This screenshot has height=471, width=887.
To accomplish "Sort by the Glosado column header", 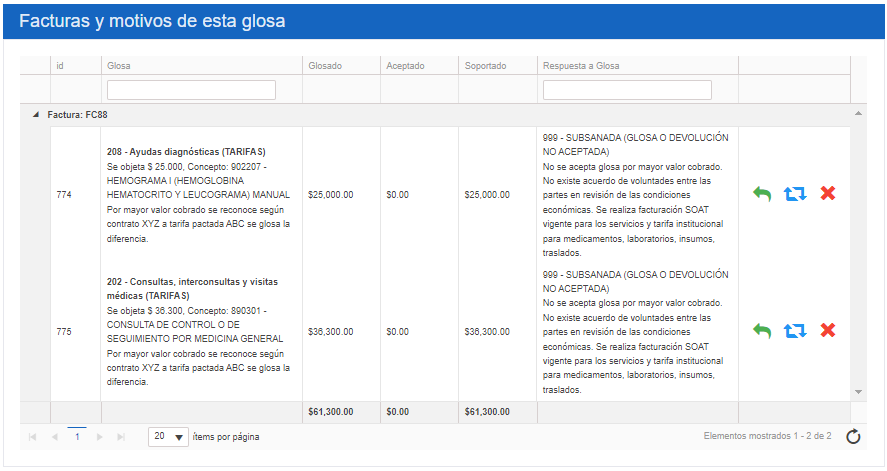I will pos(325,66).
